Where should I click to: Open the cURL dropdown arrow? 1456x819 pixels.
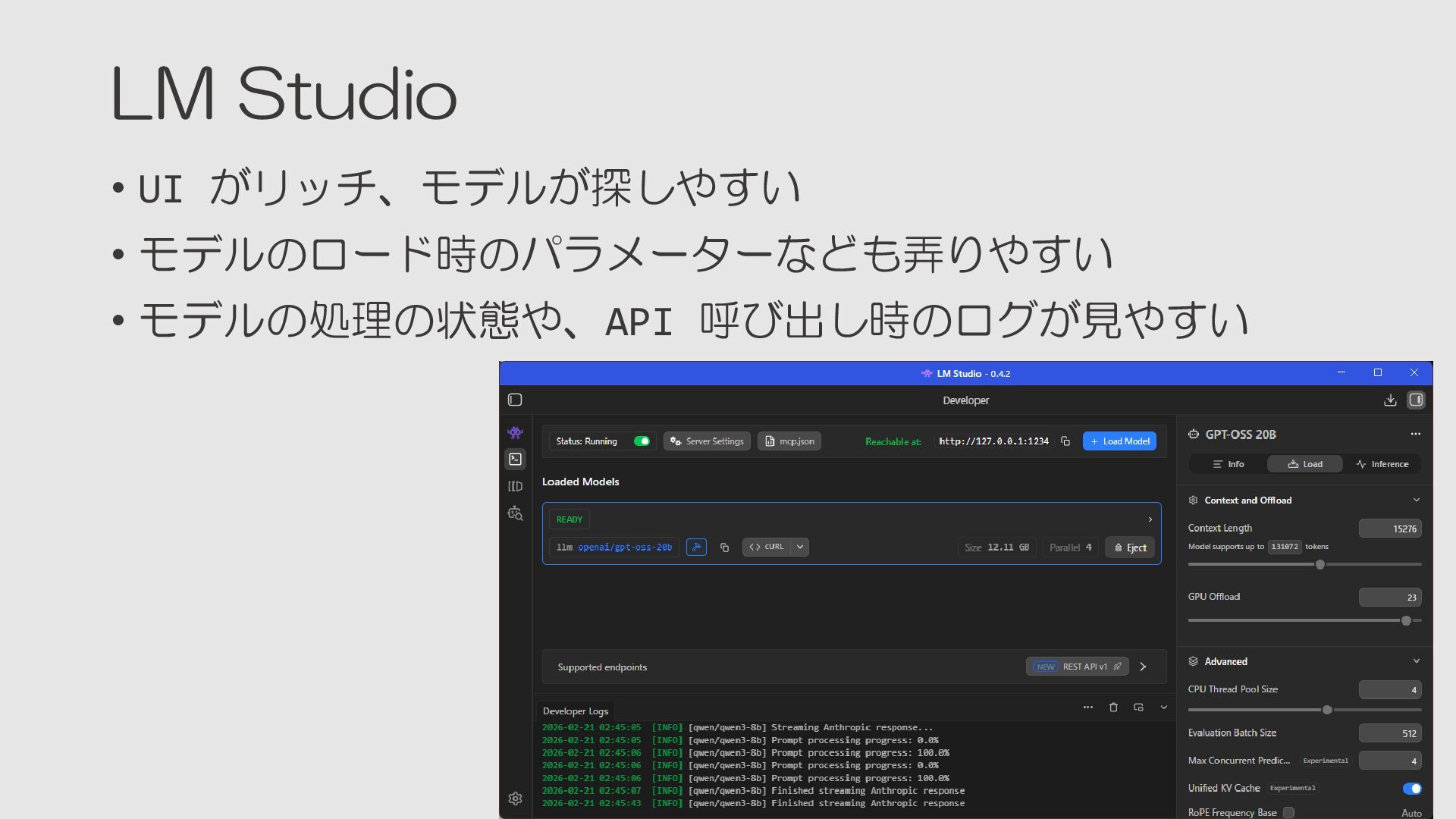point(800,547)
